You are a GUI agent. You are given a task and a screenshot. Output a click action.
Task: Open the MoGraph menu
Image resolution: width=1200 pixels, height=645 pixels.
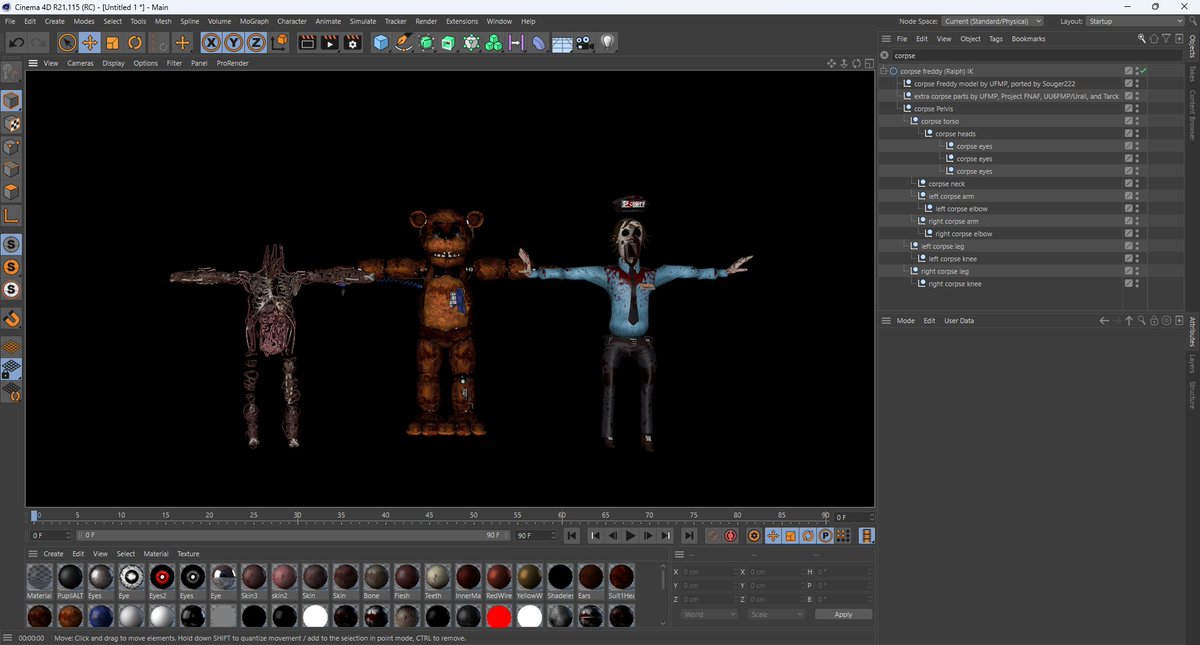[254, 21]
